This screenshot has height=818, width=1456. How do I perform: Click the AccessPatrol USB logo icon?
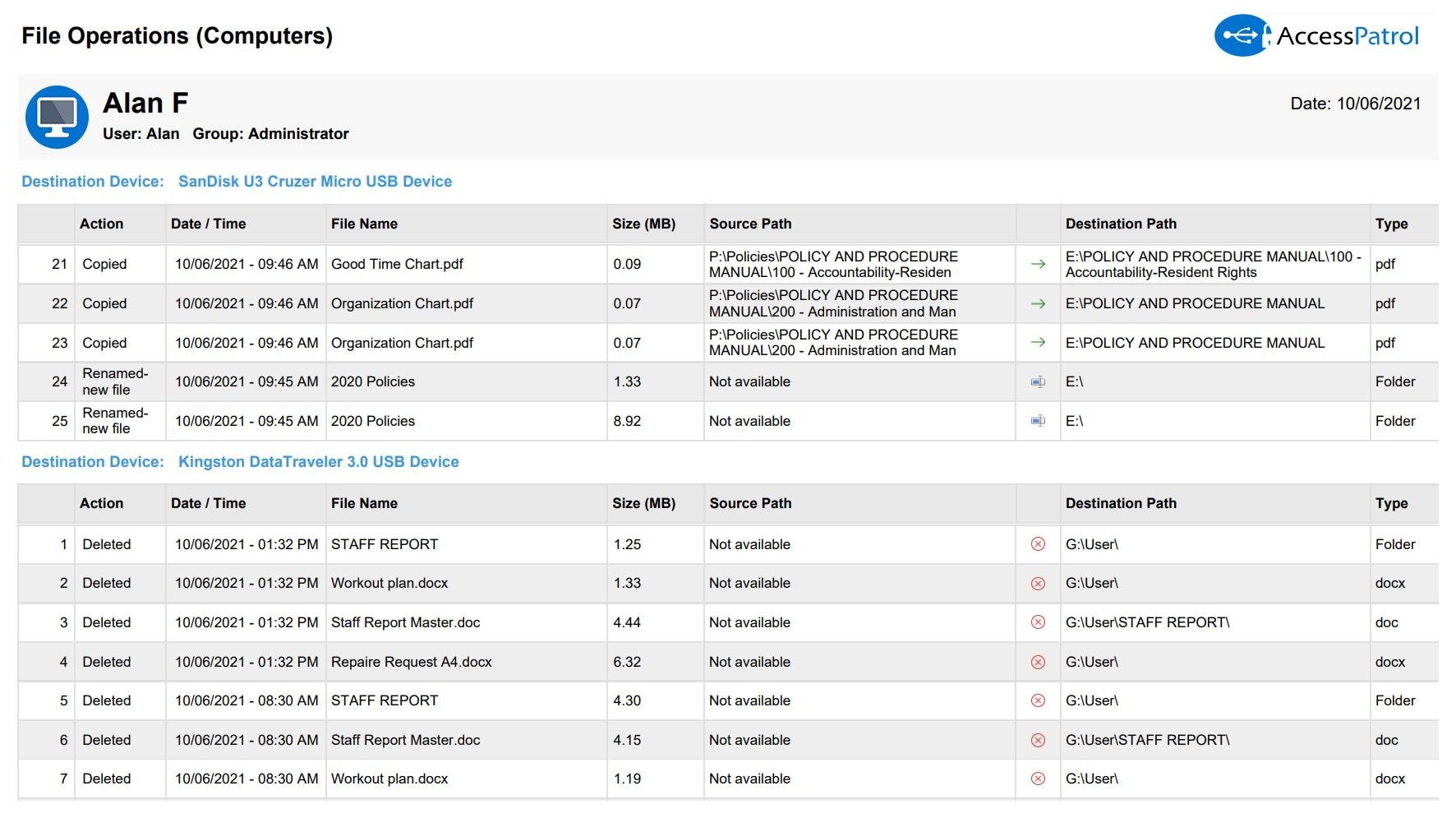(x=1241, y=35)
